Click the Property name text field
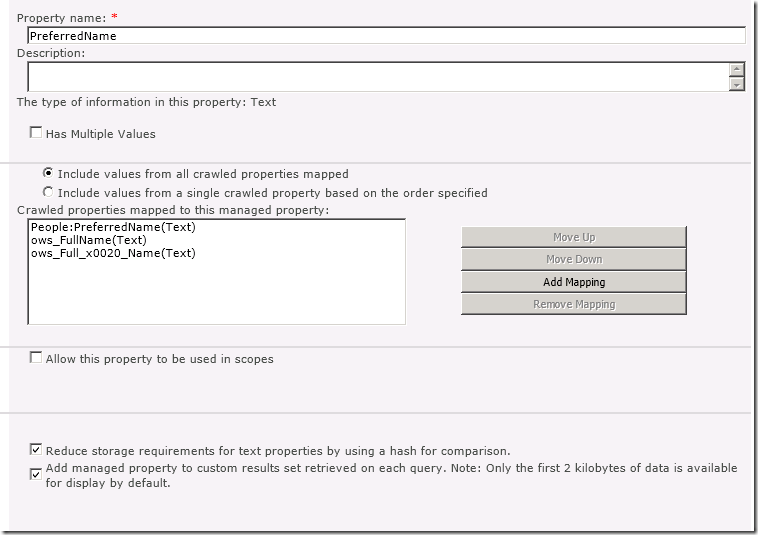 385,36
